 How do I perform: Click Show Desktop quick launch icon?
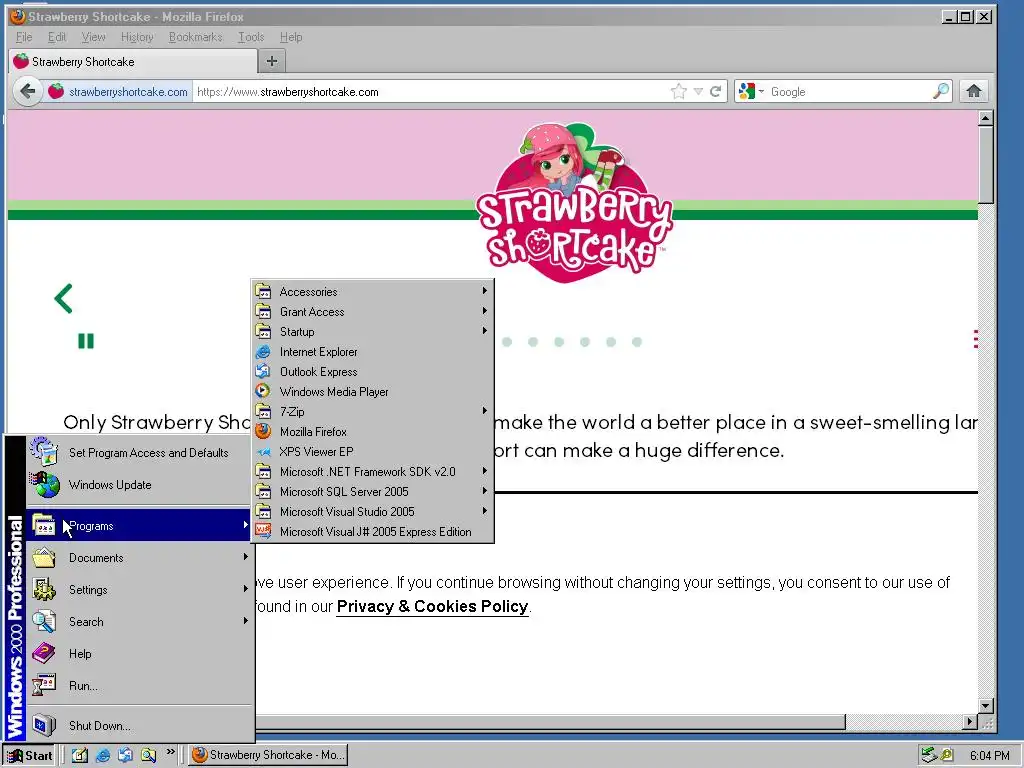(x=80, y=756)
